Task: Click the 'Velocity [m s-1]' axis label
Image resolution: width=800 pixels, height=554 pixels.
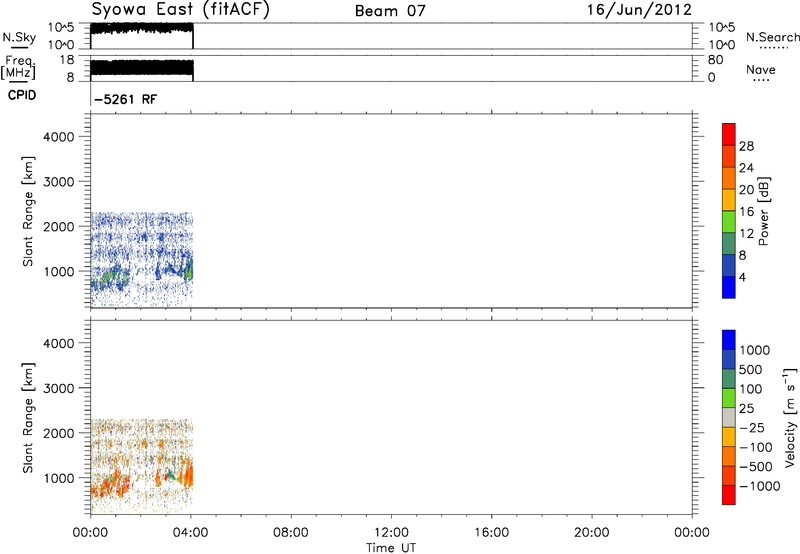Action: point(790,417)
